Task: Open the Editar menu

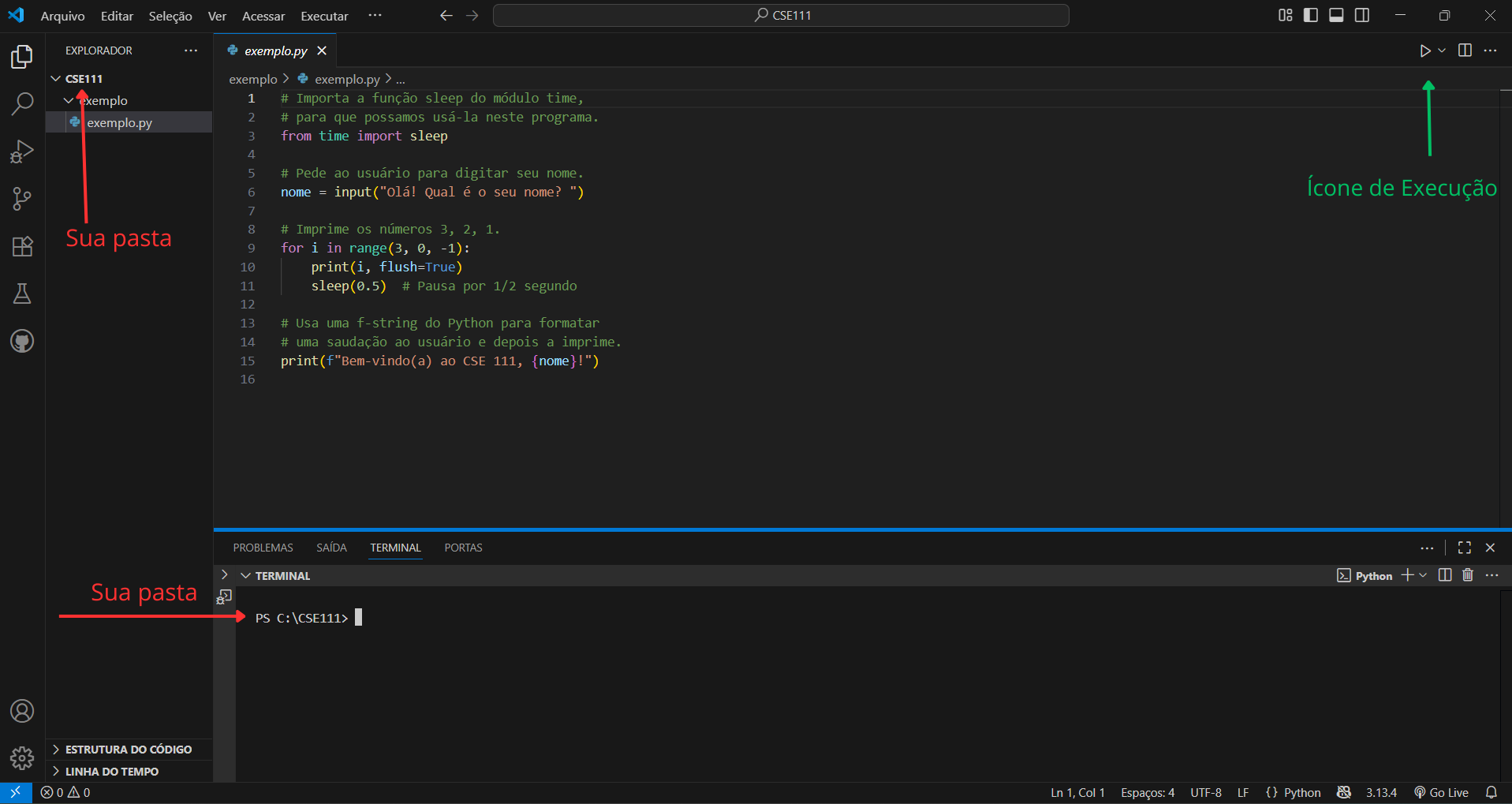Action: pos(117,16)
